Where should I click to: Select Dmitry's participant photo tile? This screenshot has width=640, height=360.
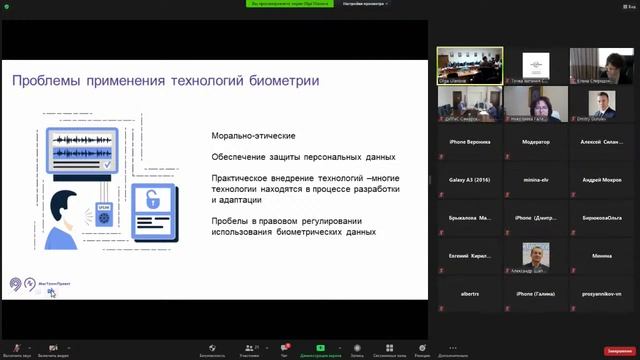602,104
